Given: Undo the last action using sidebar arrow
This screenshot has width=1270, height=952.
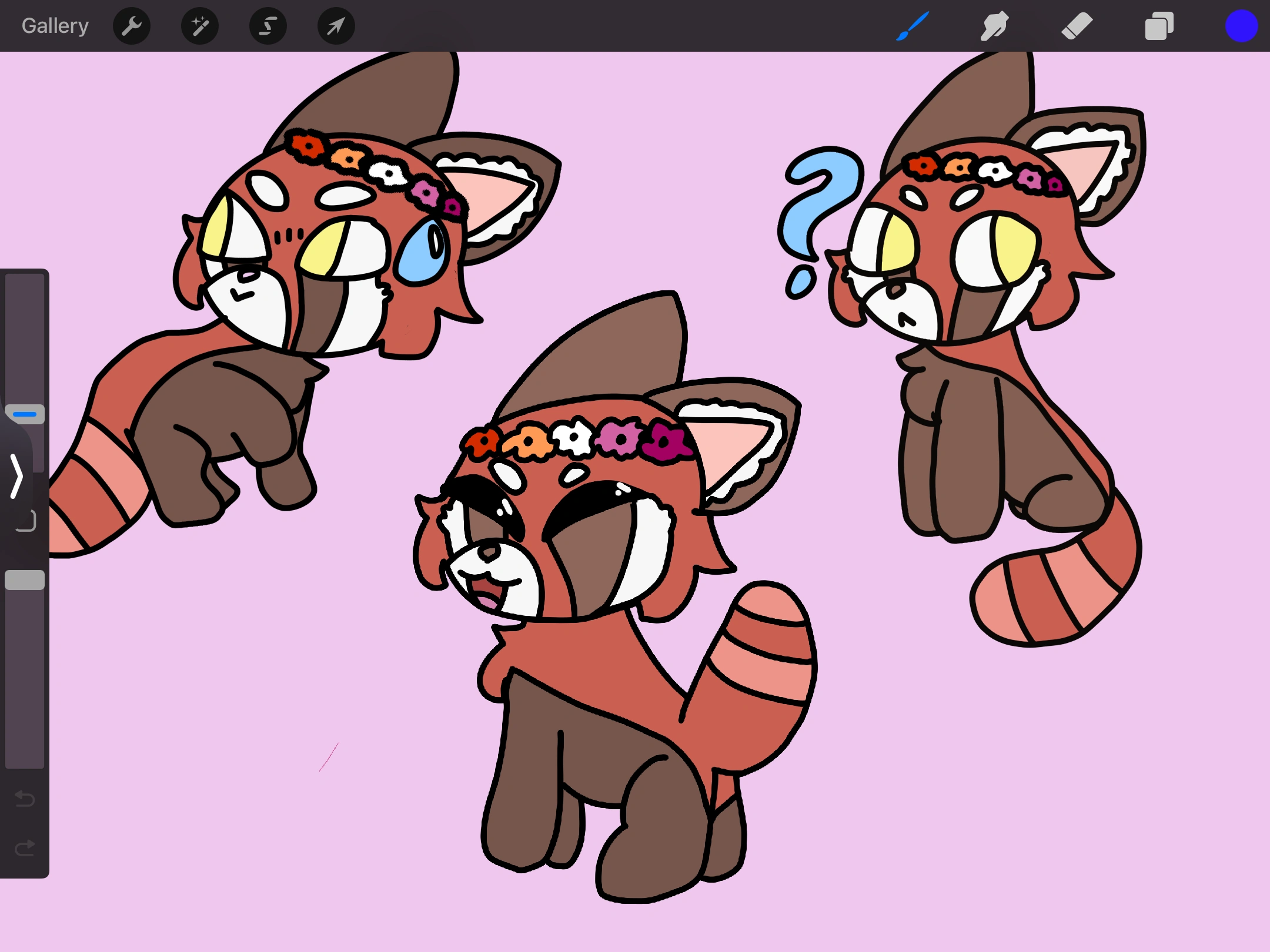Looking at the screenshot, I should 25,799.
